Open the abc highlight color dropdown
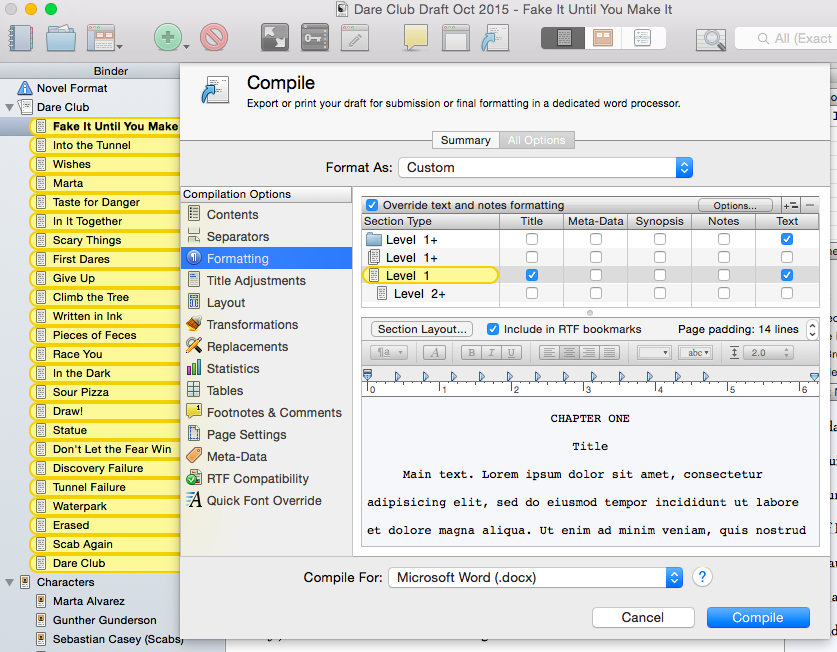This screenshot has height=652, width=837. (696, 352)
